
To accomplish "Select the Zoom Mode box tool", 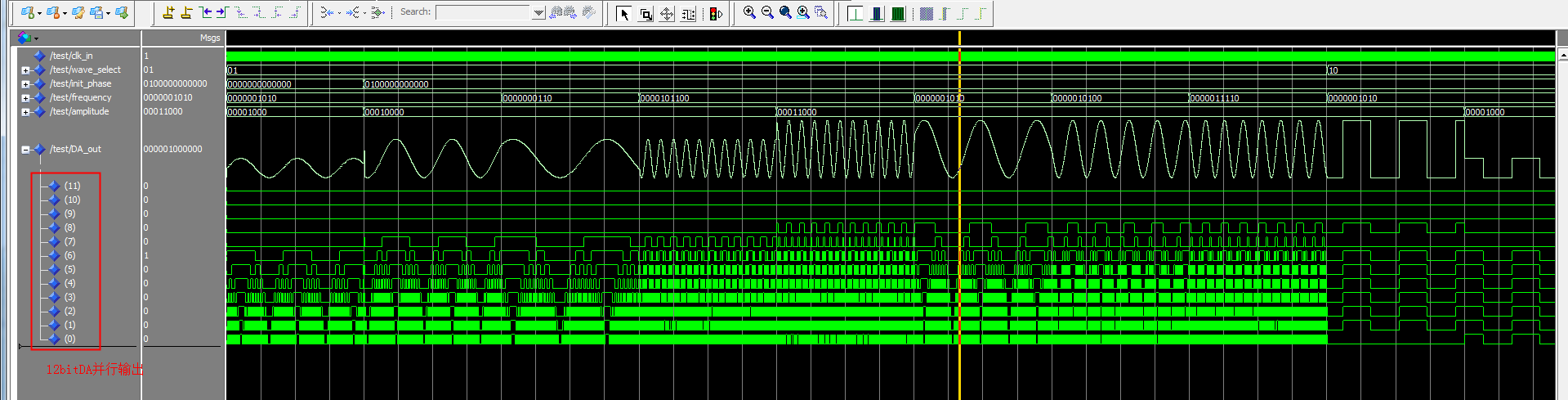I will (x=646, y=13).
